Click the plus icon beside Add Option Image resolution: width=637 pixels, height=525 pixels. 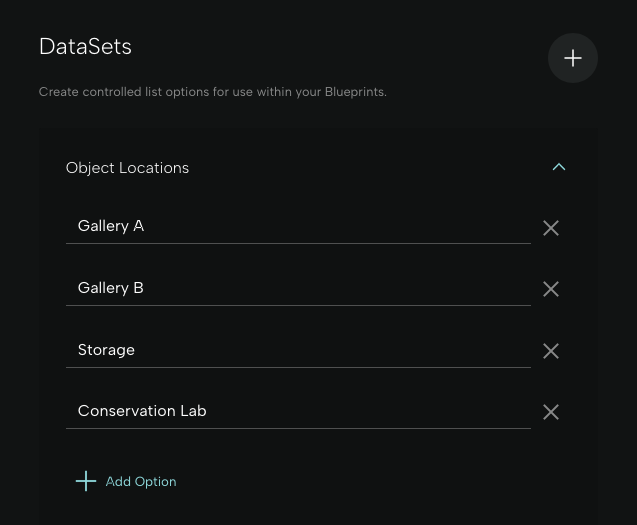[86, 481]
